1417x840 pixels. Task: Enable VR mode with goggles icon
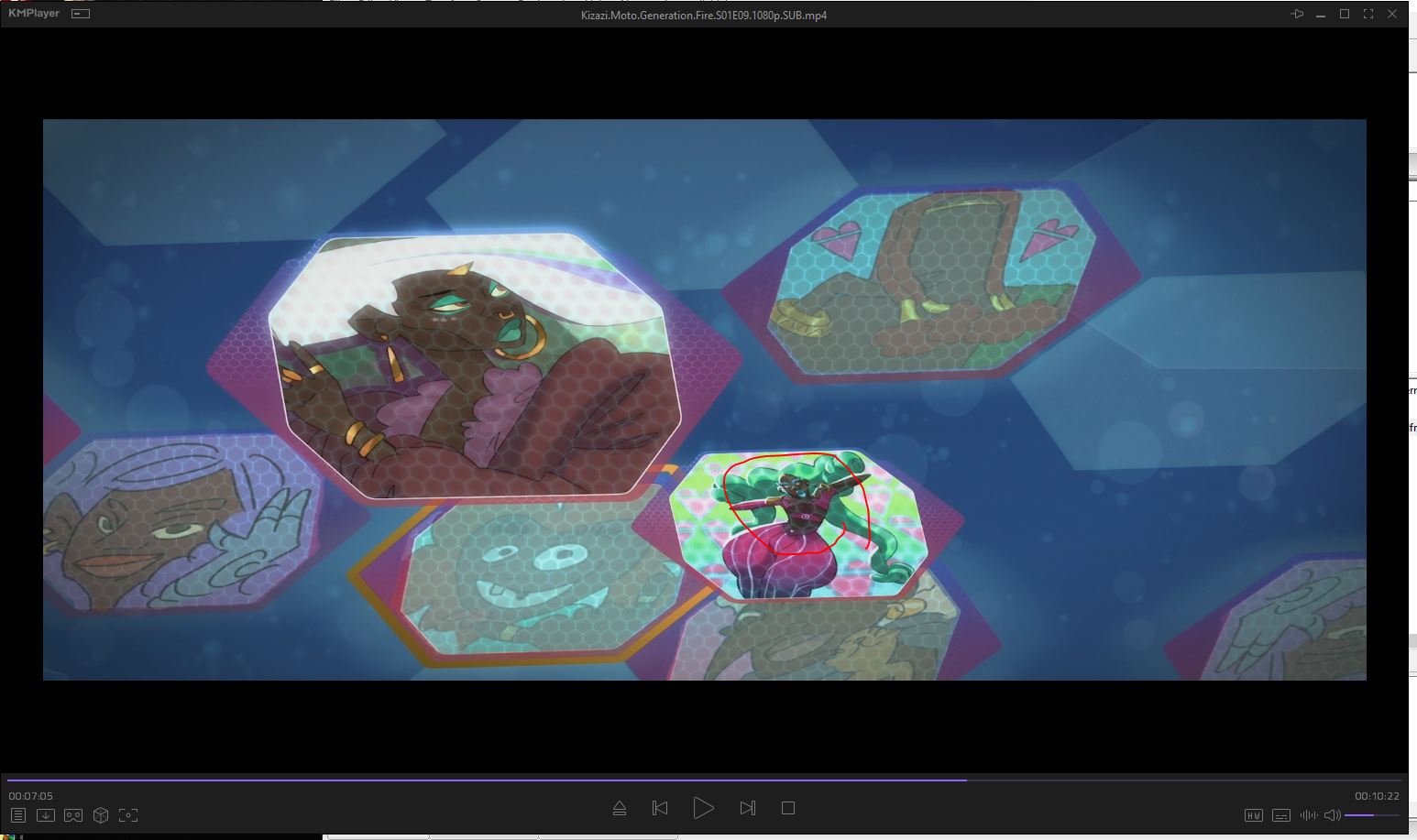tap(73, 815)
